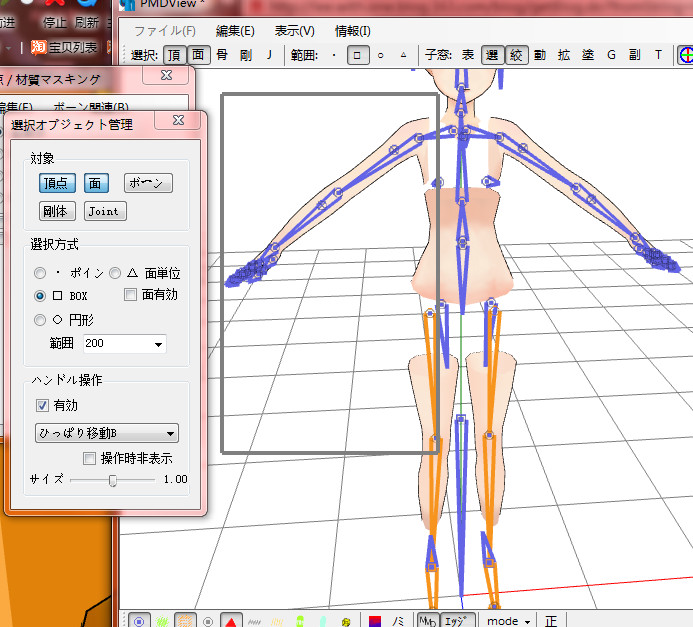Uncheck the 有効 handle checkbox
The height and width of the screenshot is (627, 693).
click(42, 405)
